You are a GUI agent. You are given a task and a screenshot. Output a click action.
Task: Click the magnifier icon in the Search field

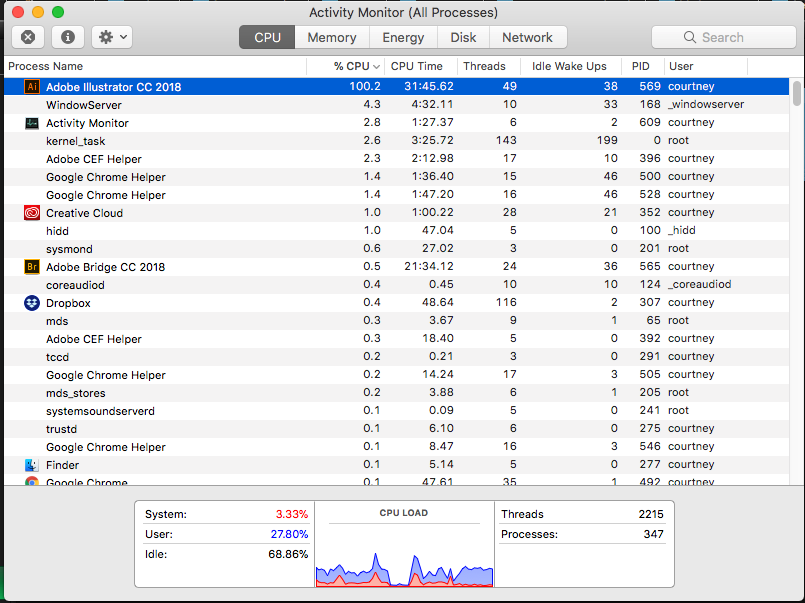(x=690, y=37)
